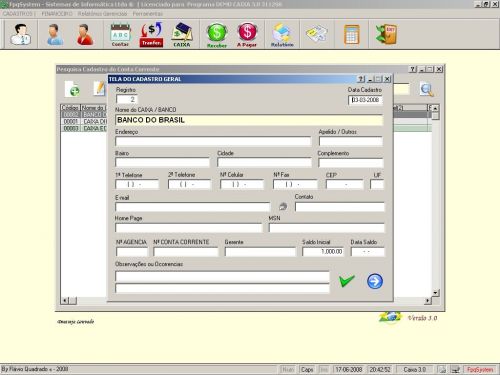The image size is (500, 375).
Task: Click the Pesquisa list scroll down arrow
Action: point(435,293)
